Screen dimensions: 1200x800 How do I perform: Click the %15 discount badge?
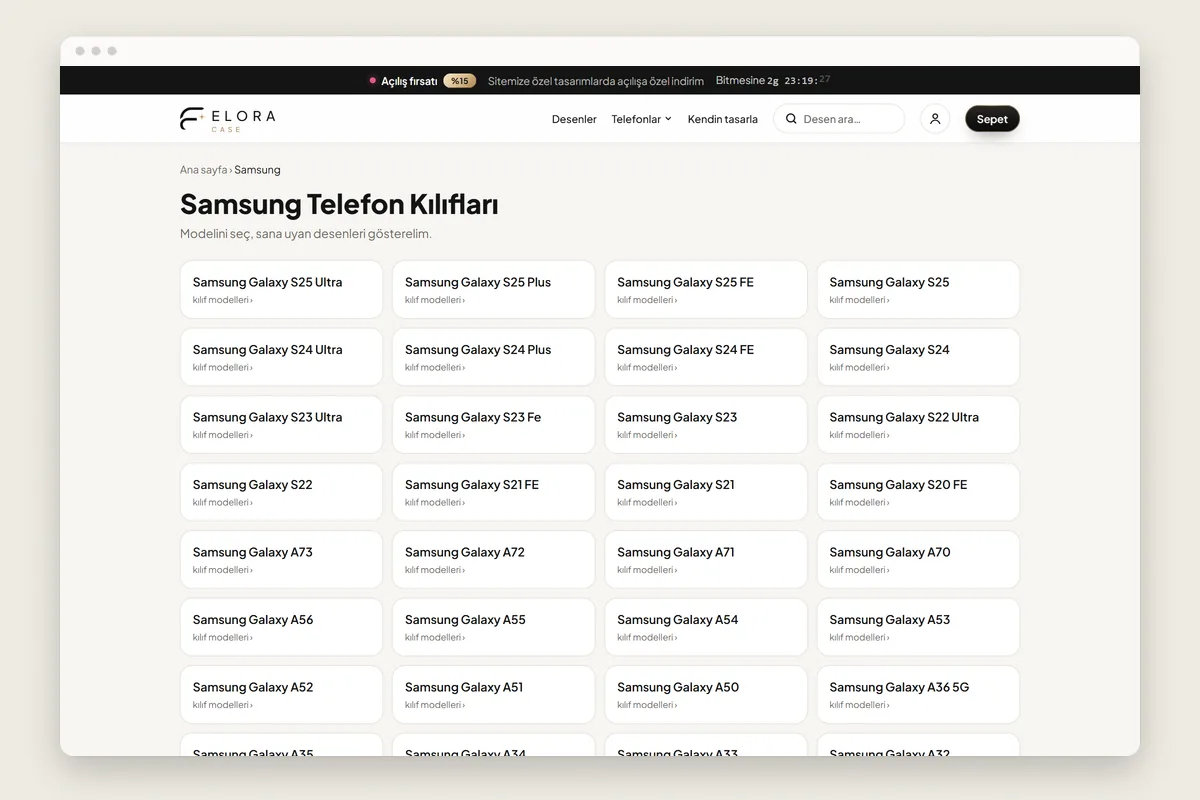pyautogui.click(x=460, y=81)
